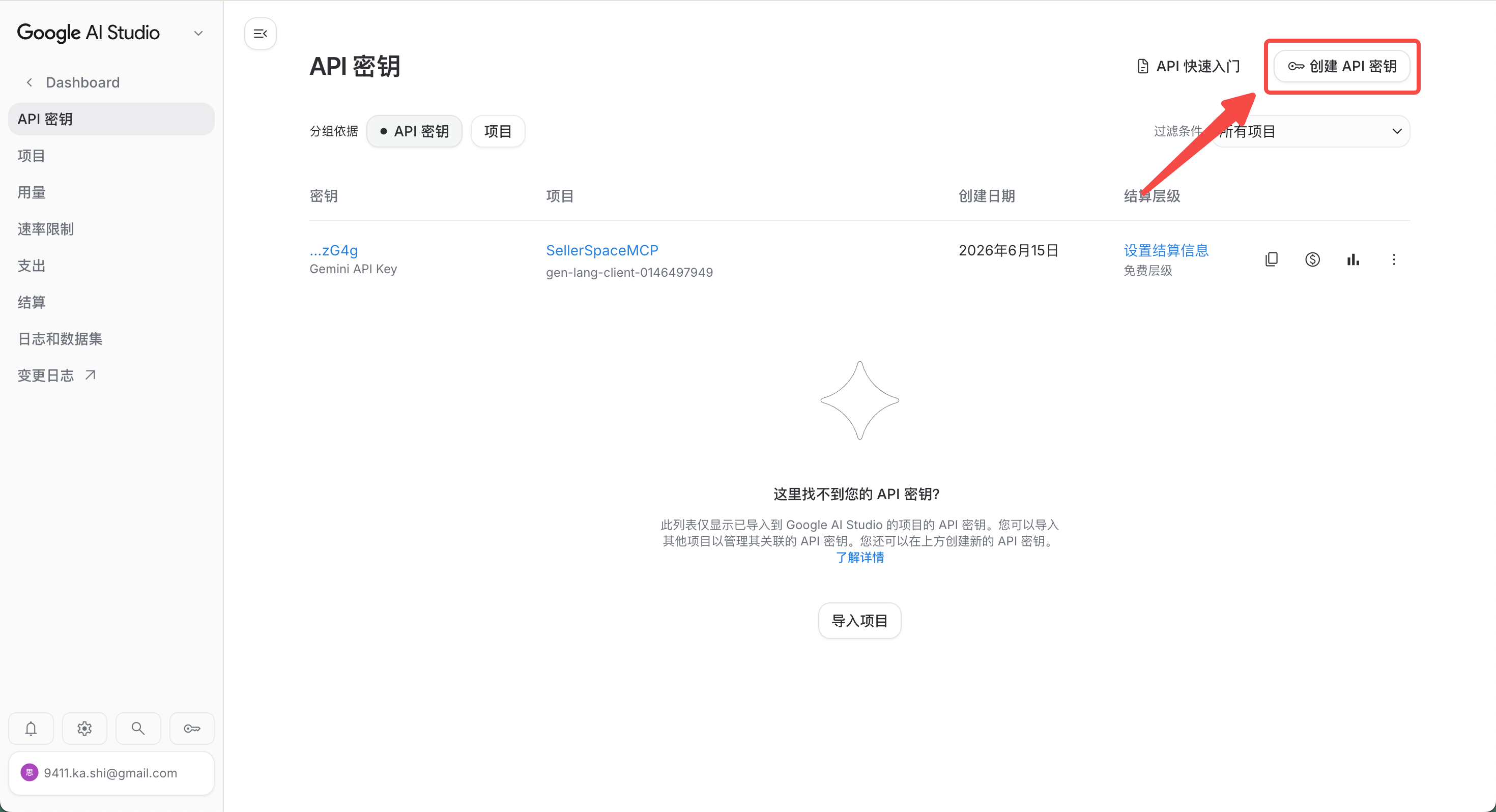Select API 密钥 in the sidebar
The width and height of the screenshot is (1496, 812).
click(x=111, y=119)
